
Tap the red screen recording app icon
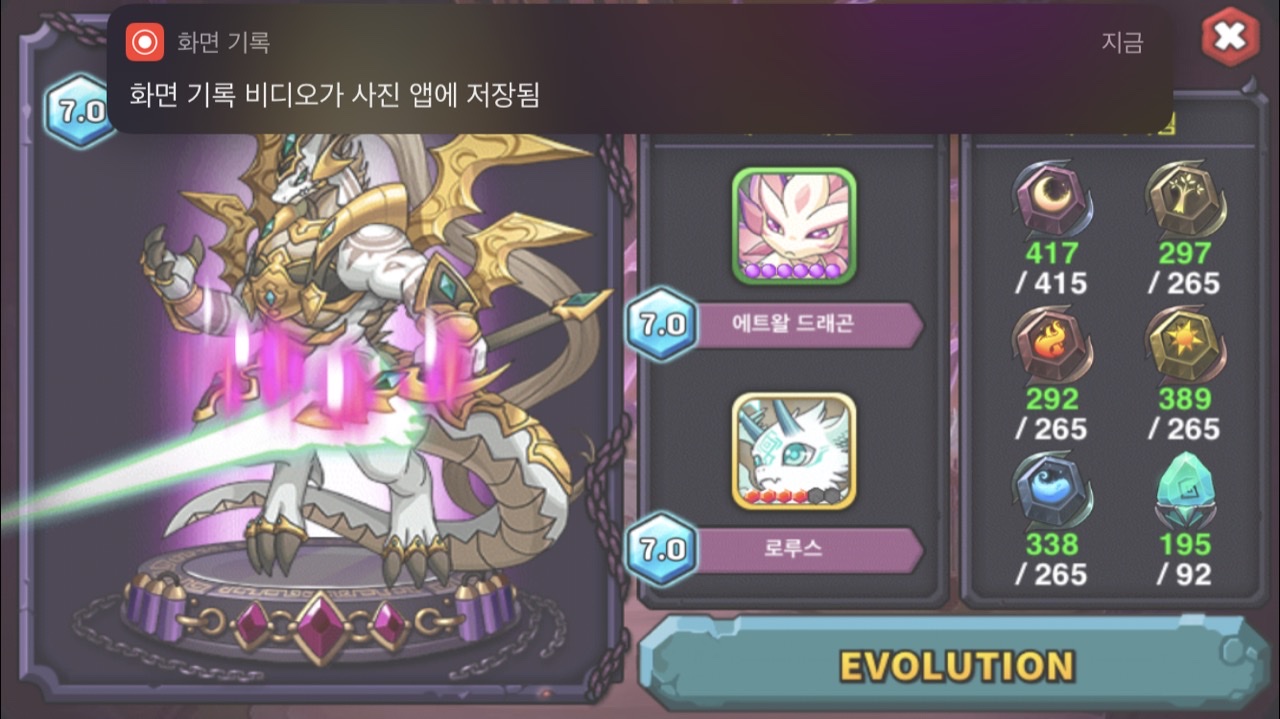[144, 42]
